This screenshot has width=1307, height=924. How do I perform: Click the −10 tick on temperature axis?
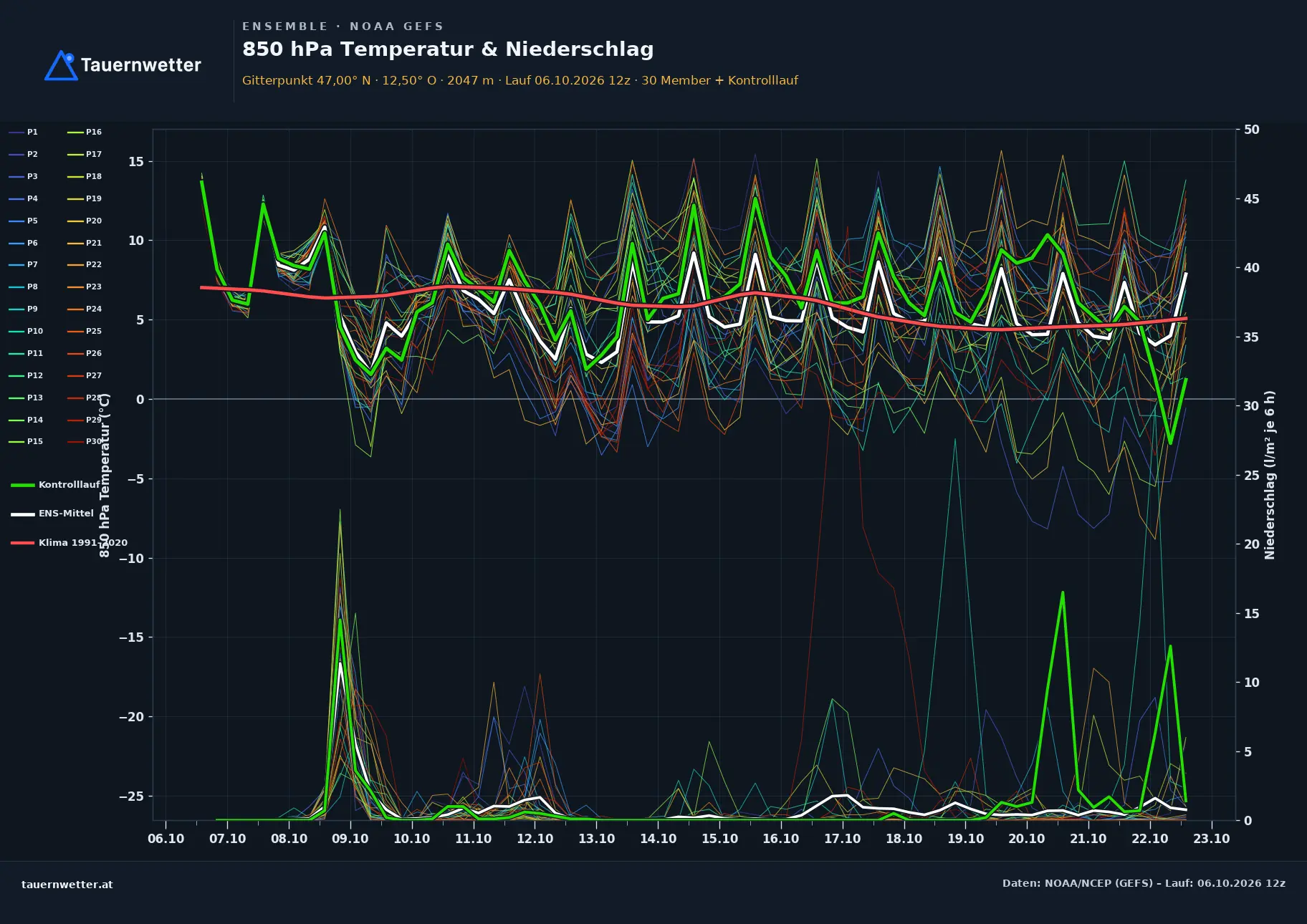tap(131, 559)
